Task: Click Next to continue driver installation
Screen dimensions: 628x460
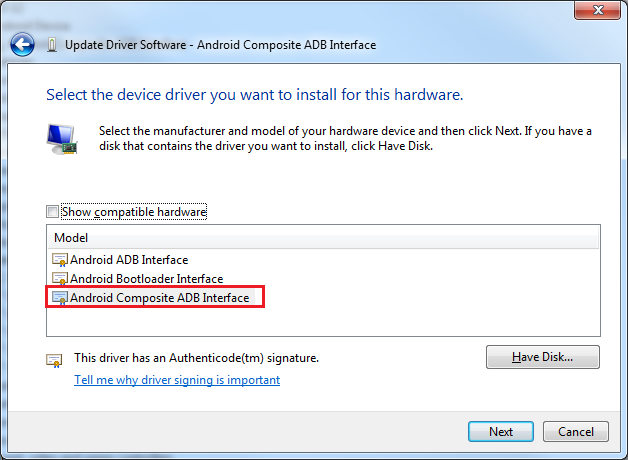Action: coord(501,432)
